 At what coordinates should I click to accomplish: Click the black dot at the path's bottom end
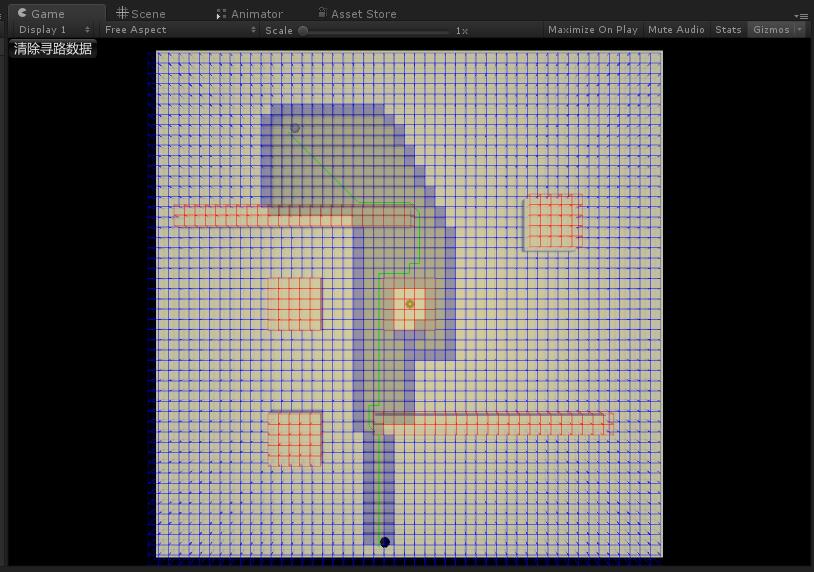pyautogui.click(x=385, y=542)
